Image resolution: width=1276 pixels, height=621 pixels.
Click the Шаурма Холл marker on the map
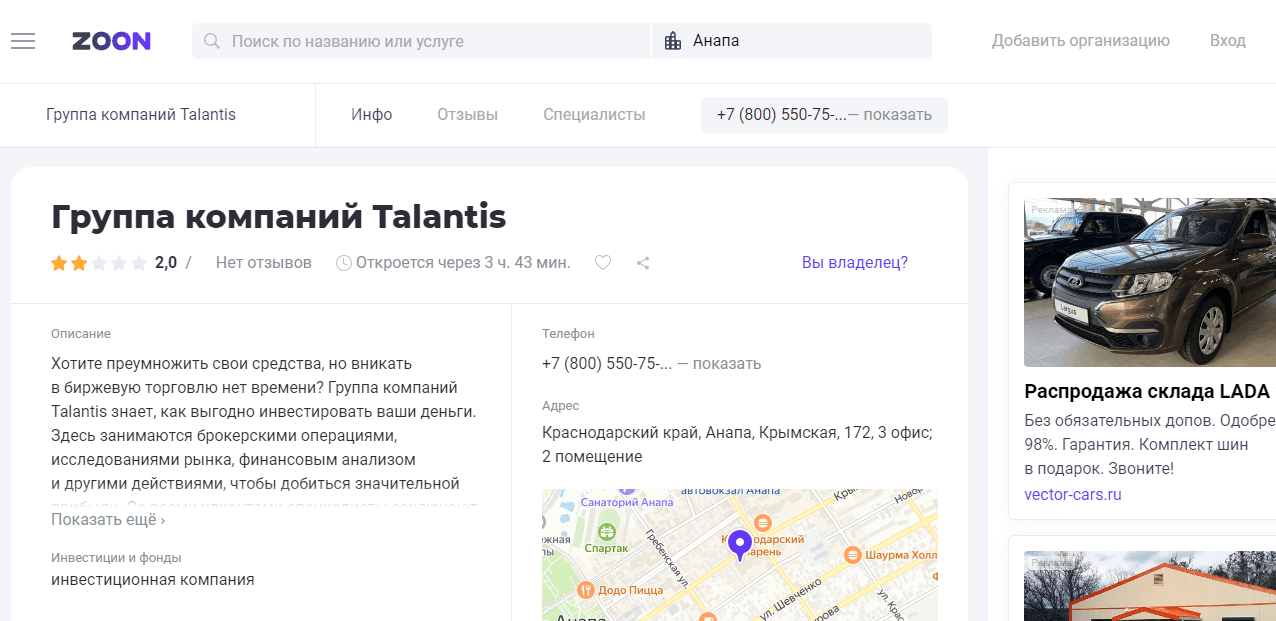pos(851,554)
